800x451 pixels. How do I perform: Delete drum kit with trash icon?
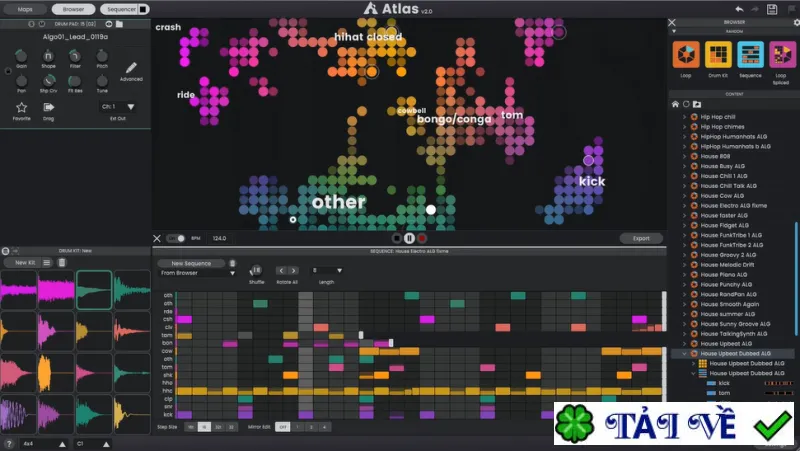[62, 263]
